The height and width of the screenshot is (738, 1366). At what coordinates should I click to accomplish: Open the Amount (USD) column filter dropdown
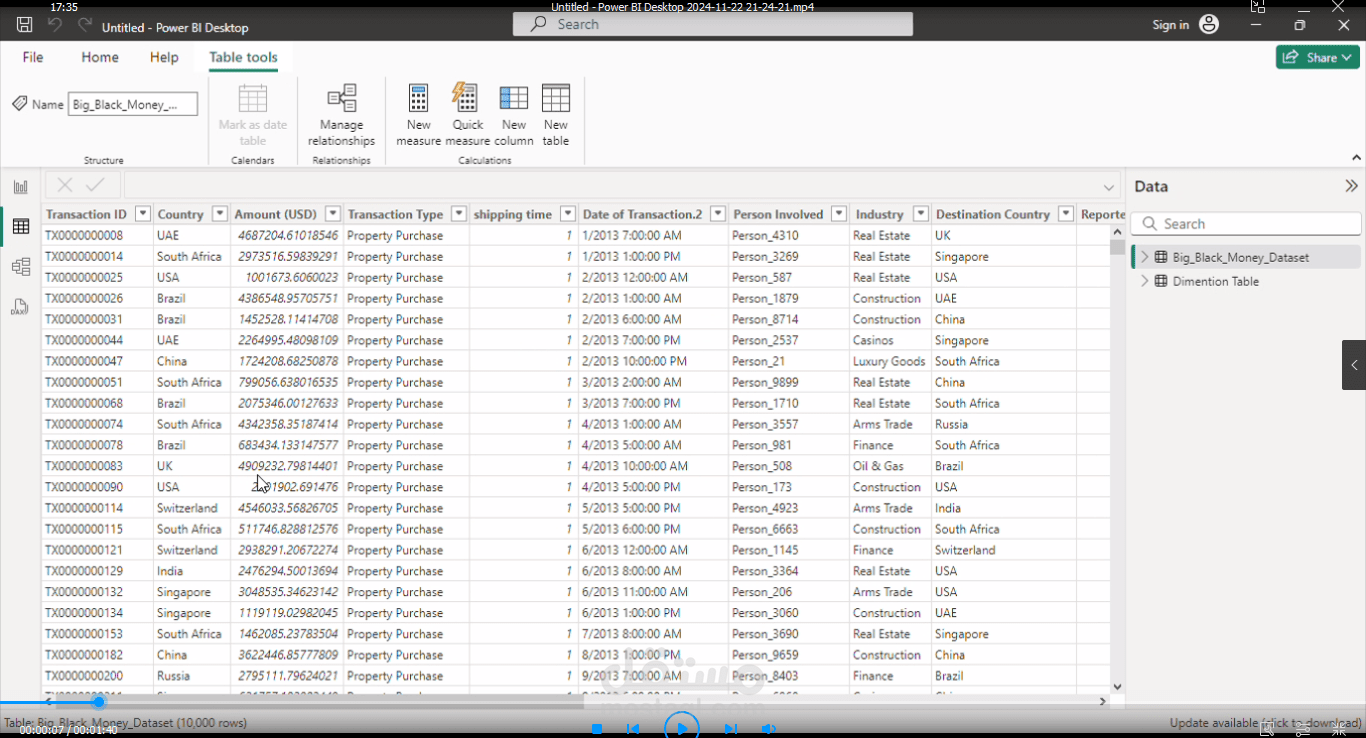333,214
